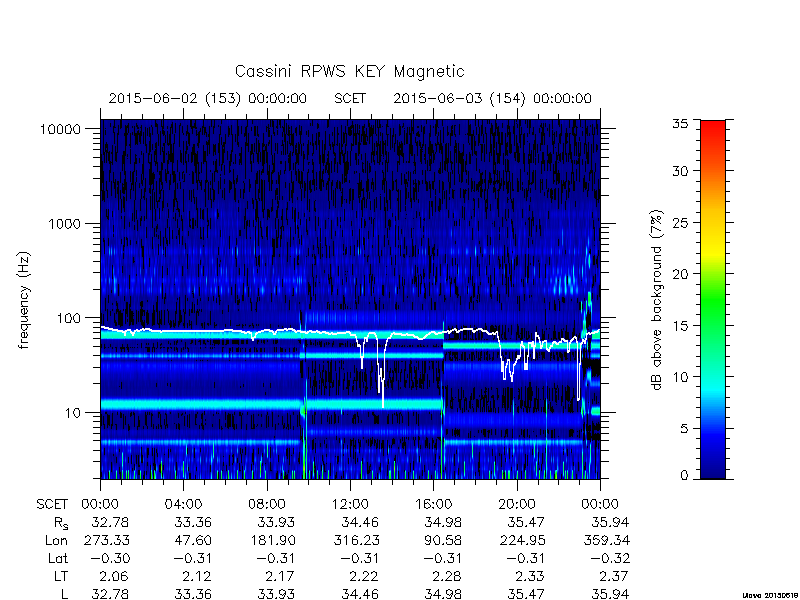Click the 0 value on the color scale
Screen dimensions: 800x600
click(x=684, y=476)
